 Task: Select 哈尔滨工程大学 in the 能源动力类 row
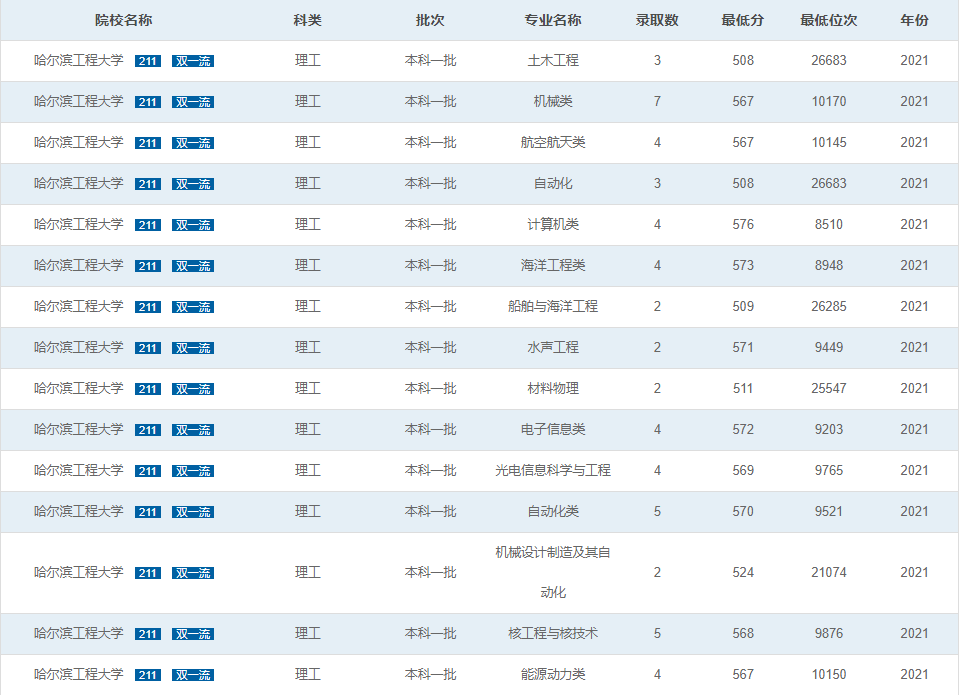point(78,675)
